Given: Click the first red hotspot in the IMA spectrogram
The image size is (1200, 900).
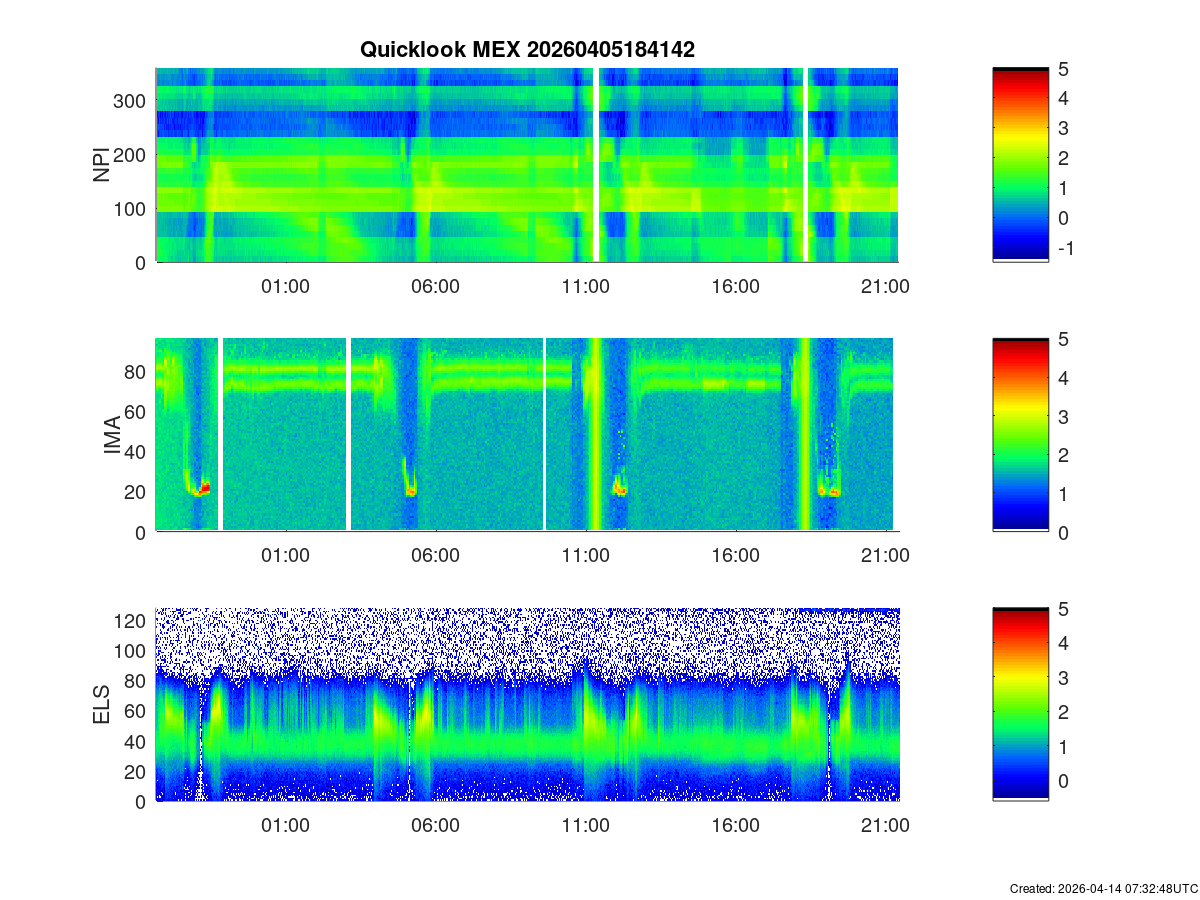Looking at the screenshot, I should (205, 487).
